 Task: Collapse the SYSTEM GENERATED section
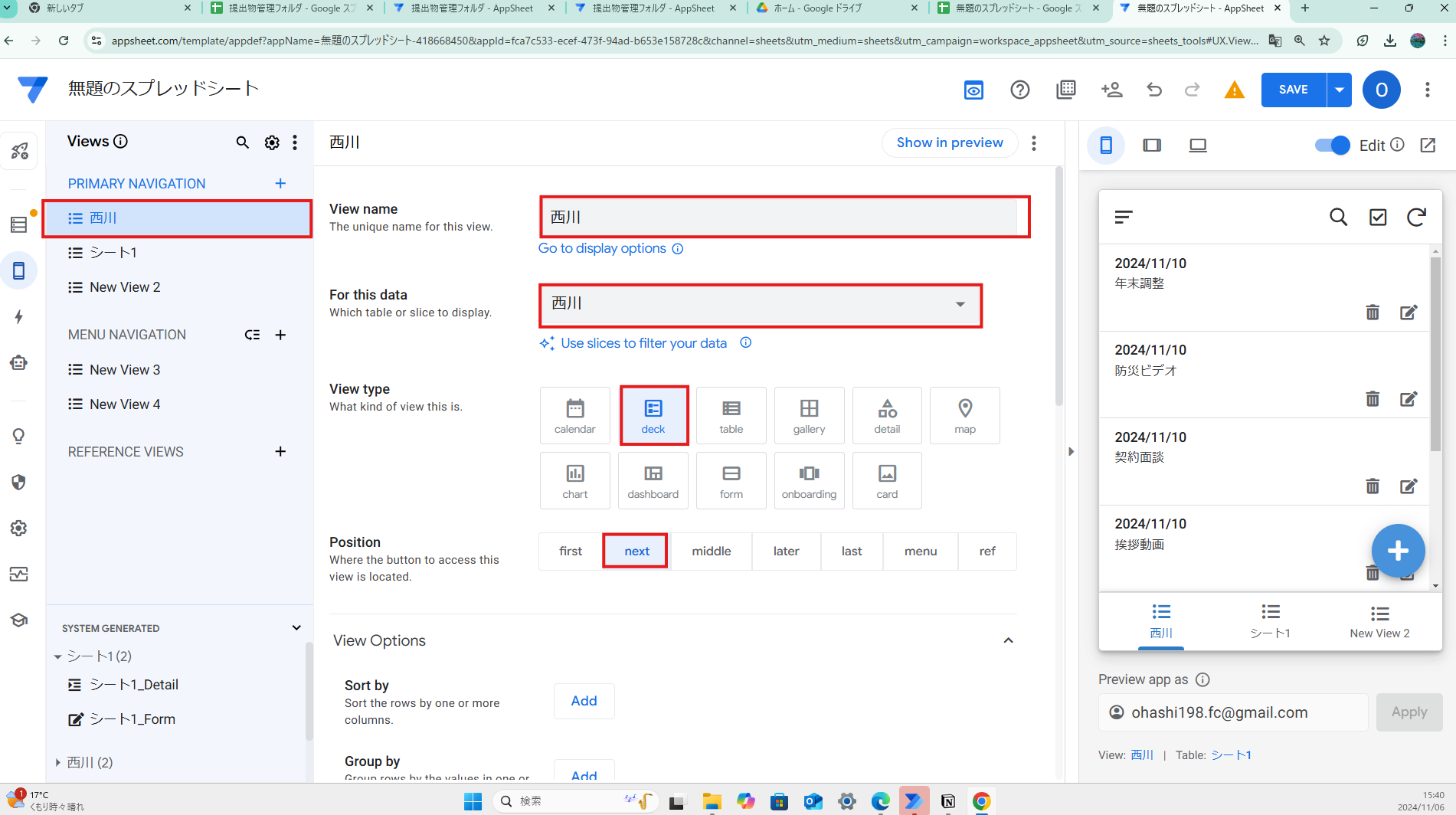coord(296,627)
